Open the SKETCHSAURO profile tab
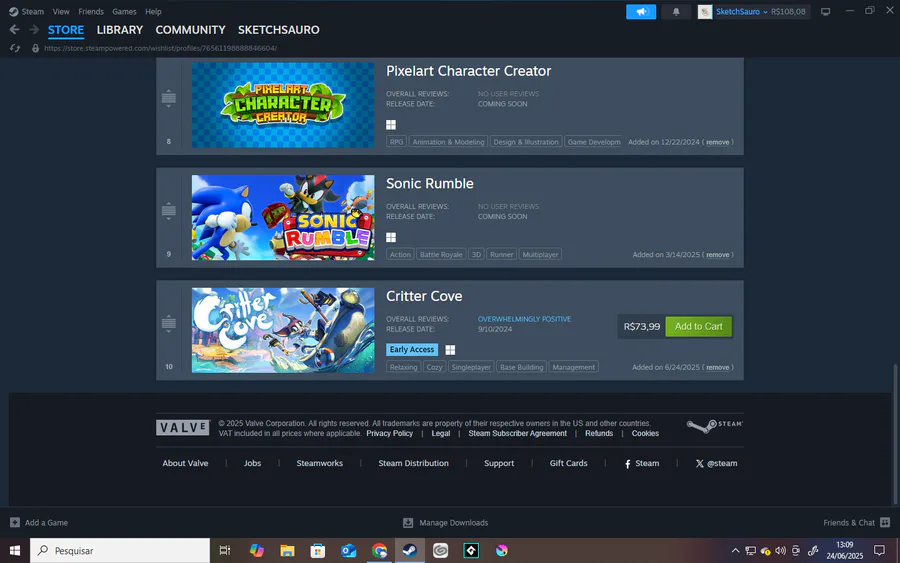 click(279, 30)
